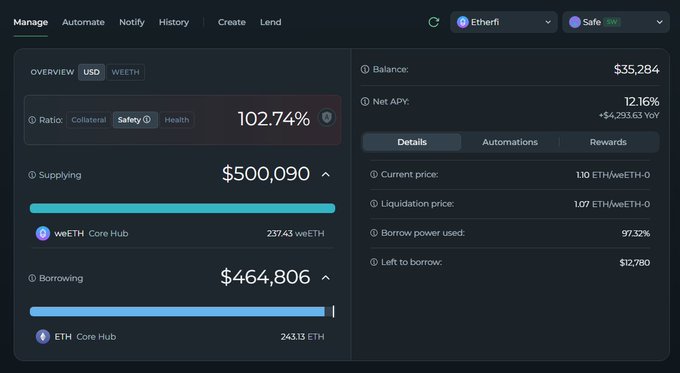Image resolution: width=680 pixels, height=373 pixels.
Task: Select the Safety ratio option
Action: [134, 120]
